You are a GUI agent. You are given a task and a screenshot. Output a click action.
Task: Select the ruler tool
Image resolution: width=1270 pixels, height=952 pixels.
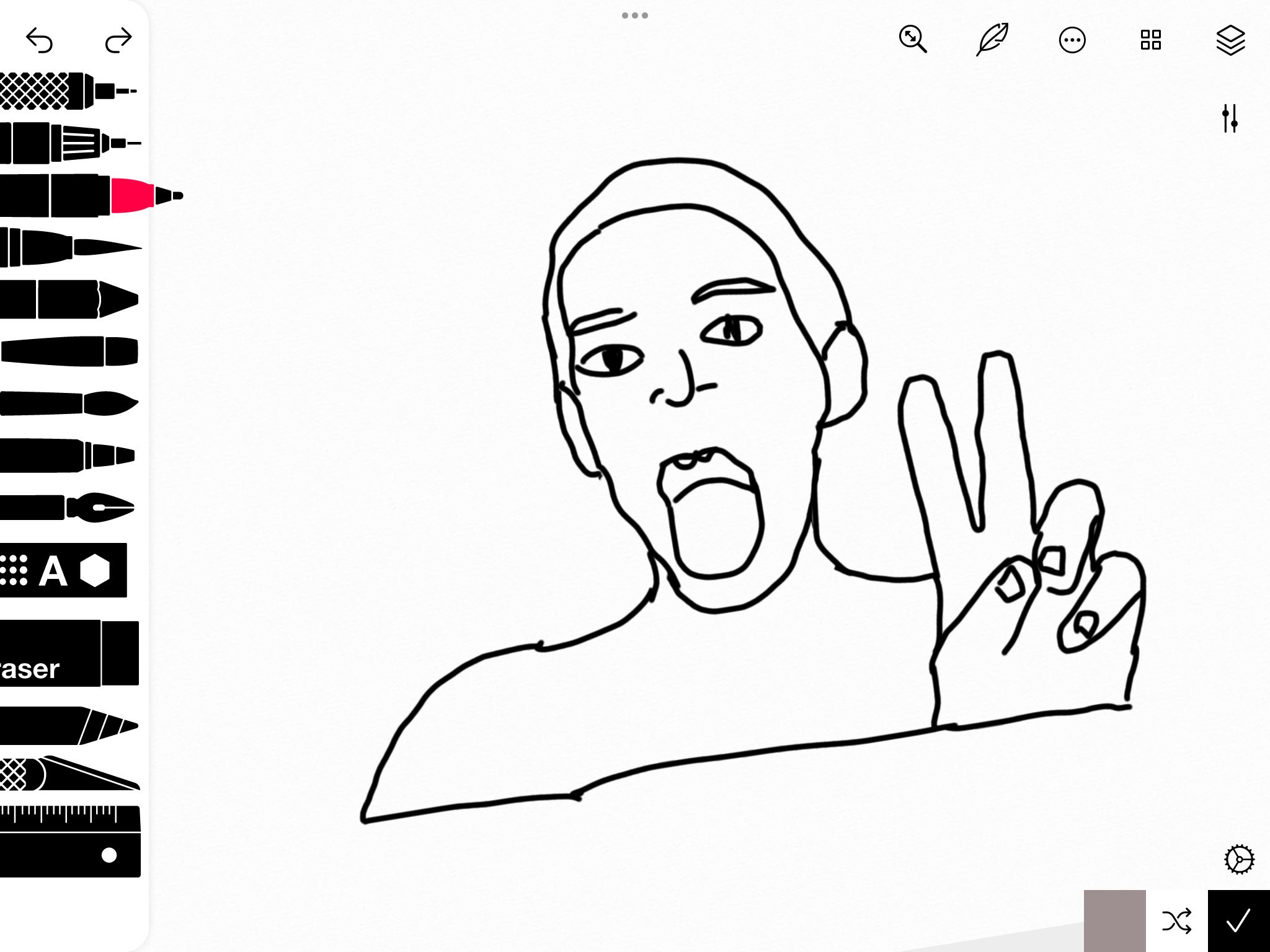click(68, 841)
